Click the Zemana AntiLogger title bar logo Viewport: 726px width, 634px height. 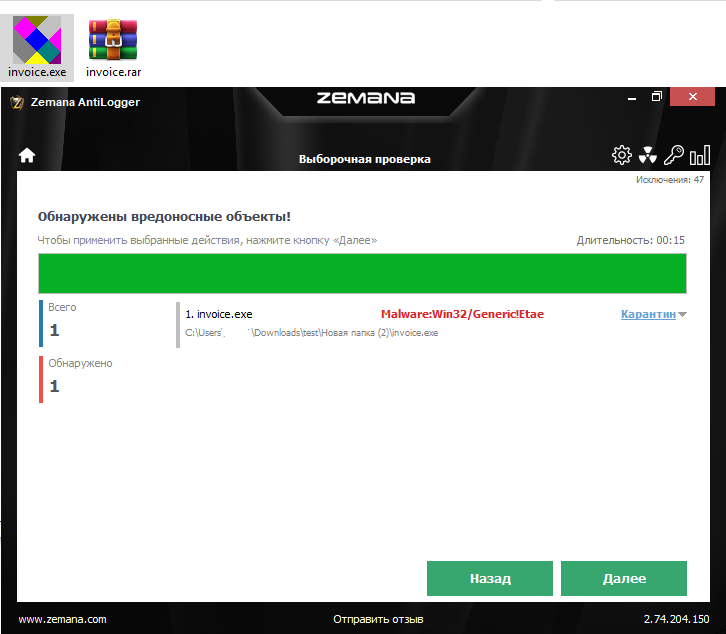(x=17, y=102)
